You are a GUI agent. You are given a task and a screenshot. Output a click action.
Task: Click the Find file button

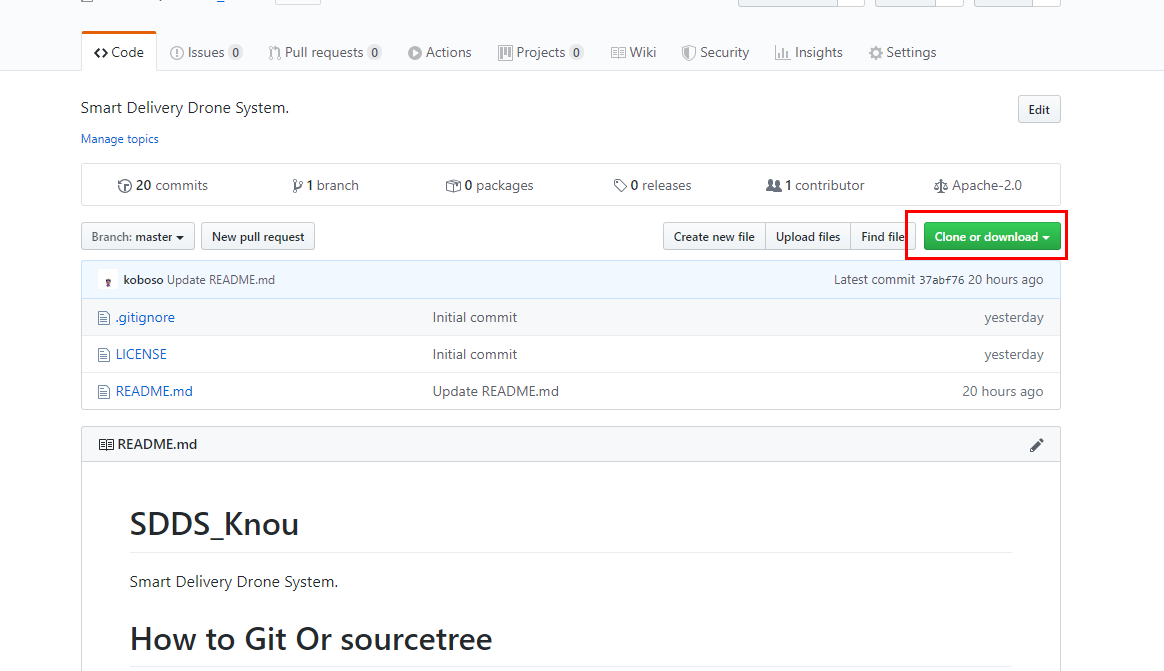tap(883, 236)
